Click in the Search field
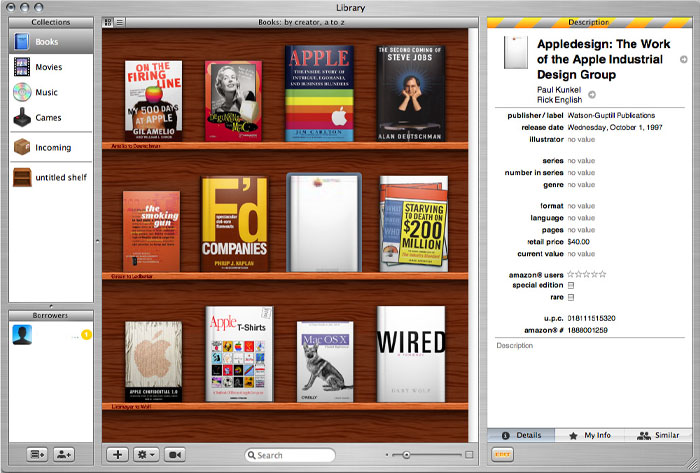This screenshot has width=700, height=473. [290, 455]
